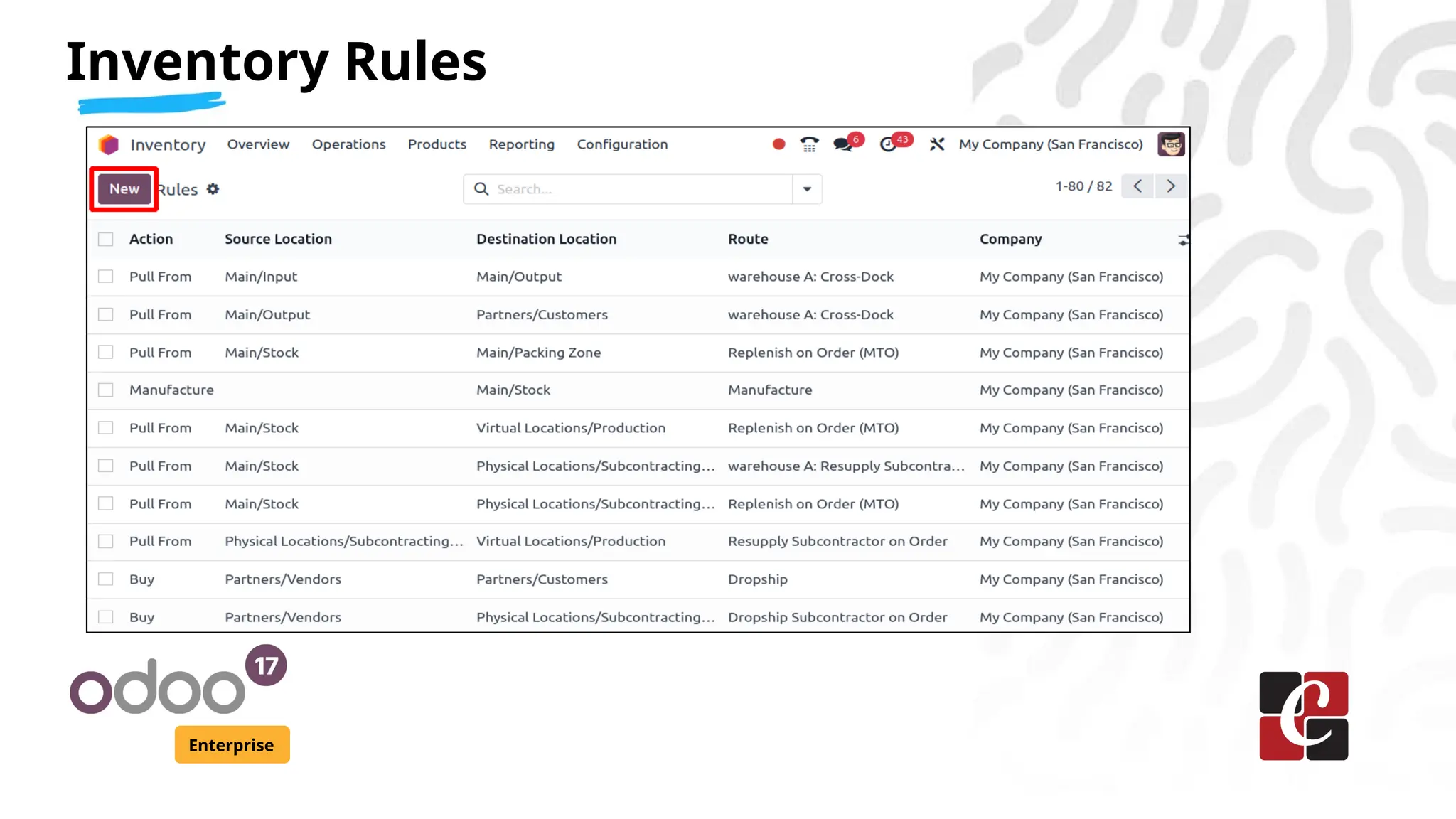Open the Main/Packing Zone destination cell

(538, 353)
